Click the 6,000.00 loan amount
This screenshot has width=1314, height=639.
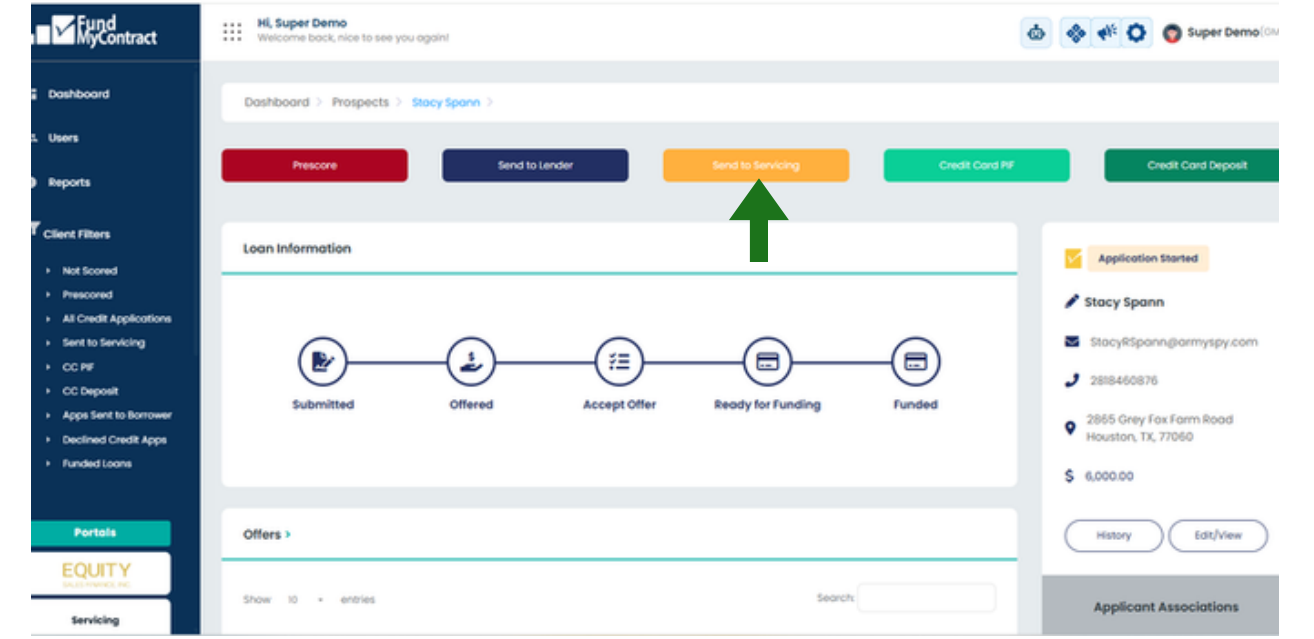click(1109, 476)
